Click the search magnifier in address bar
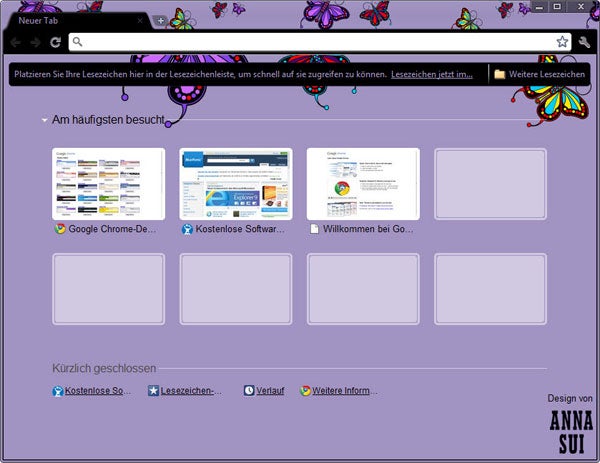This screenshot has width=600, height=463. tap(77, 42)
